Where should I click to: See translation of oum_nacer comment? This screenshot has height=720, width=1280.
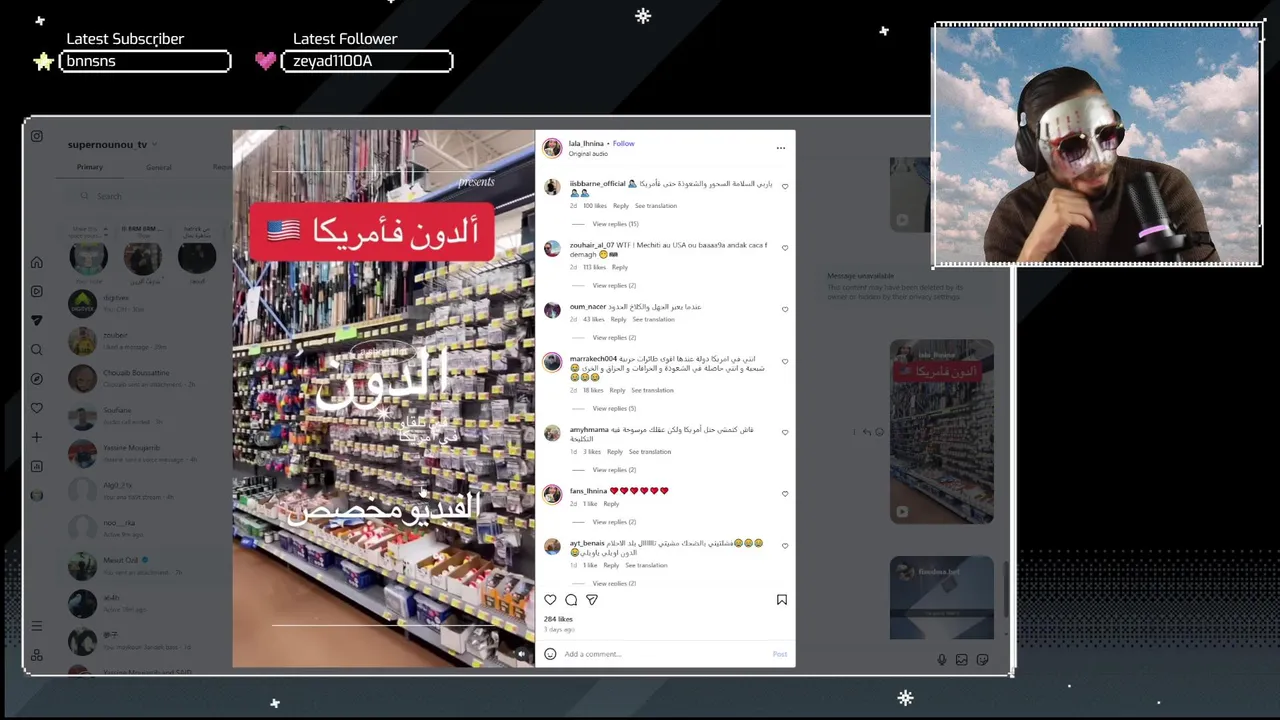(x=653, y=319)
